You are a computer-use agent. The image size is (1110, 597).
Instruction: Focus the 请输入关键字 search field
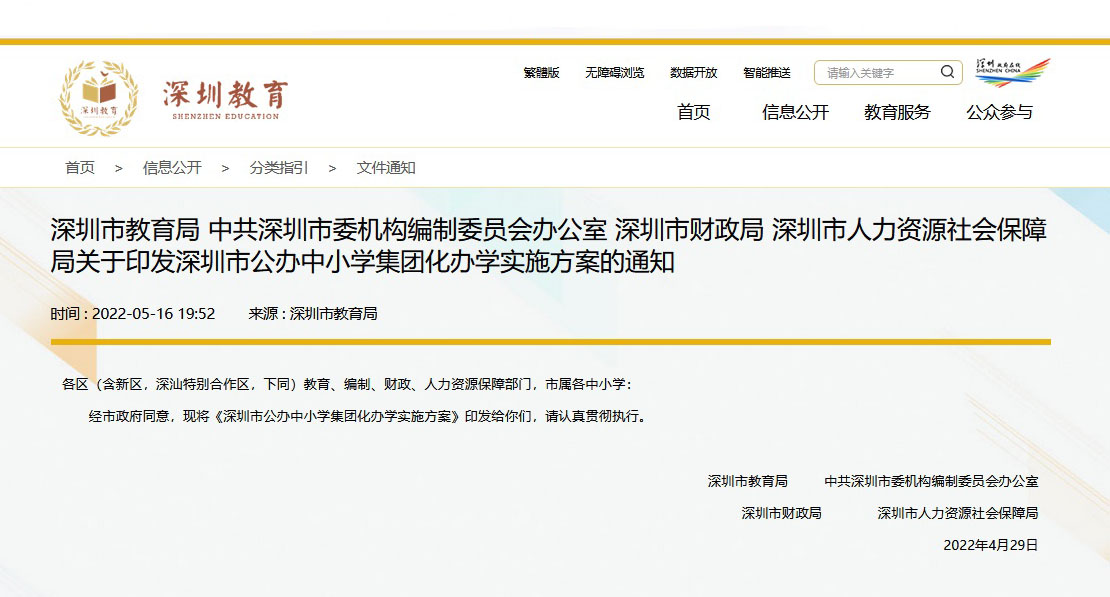[x=875, y=73]
